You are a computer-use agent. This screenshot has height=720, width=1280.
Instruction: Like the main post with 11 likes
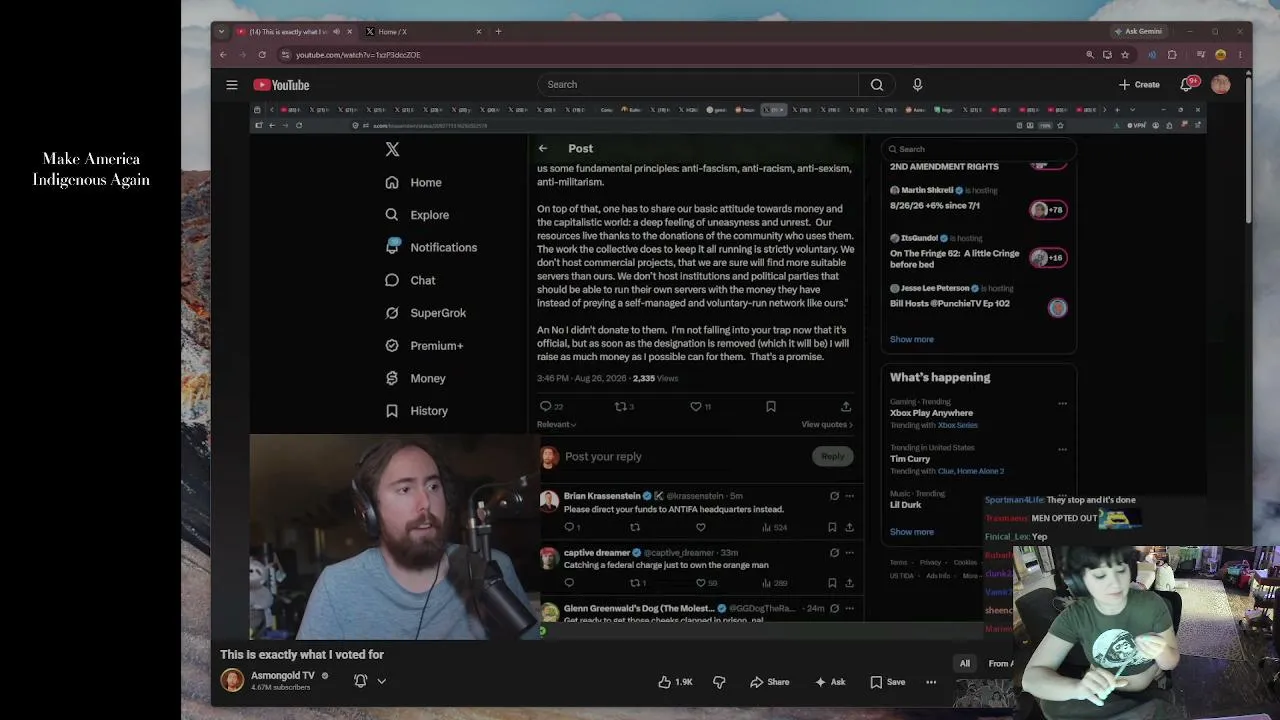coord(696,406)
